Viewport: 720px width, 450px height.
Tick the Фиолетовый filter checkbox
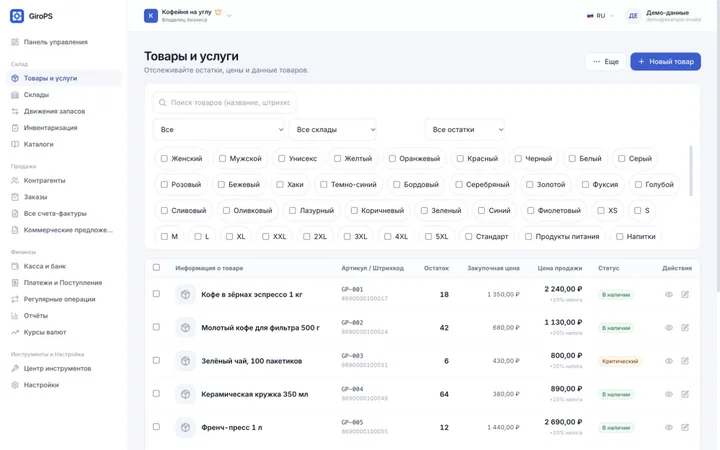coord(530,211)
